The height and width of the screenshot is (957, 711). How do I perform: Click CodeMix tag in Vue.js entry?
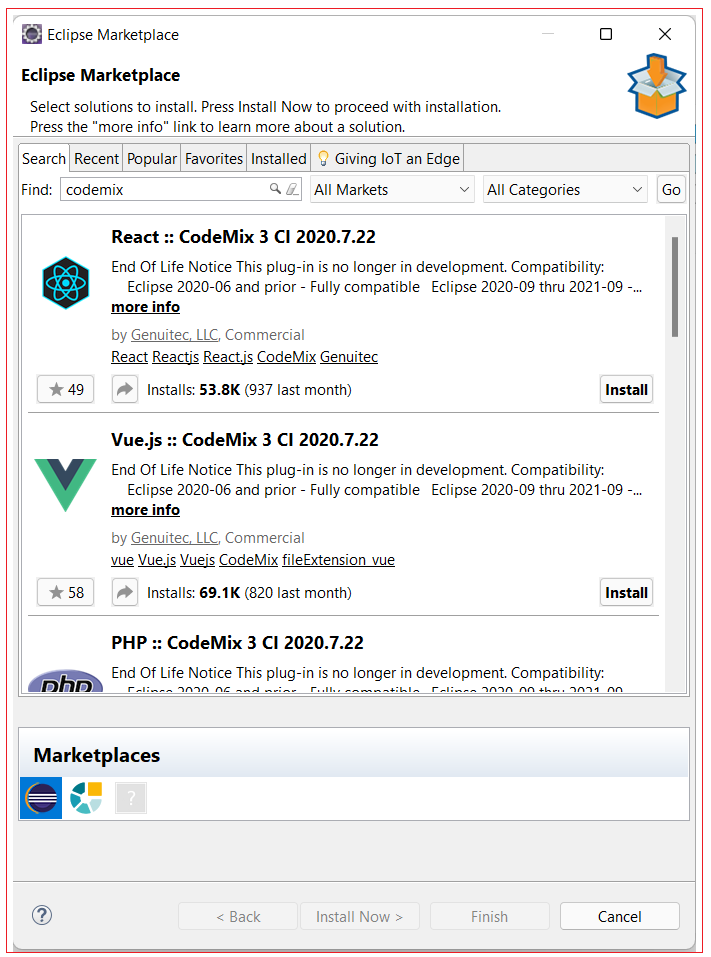248,560
